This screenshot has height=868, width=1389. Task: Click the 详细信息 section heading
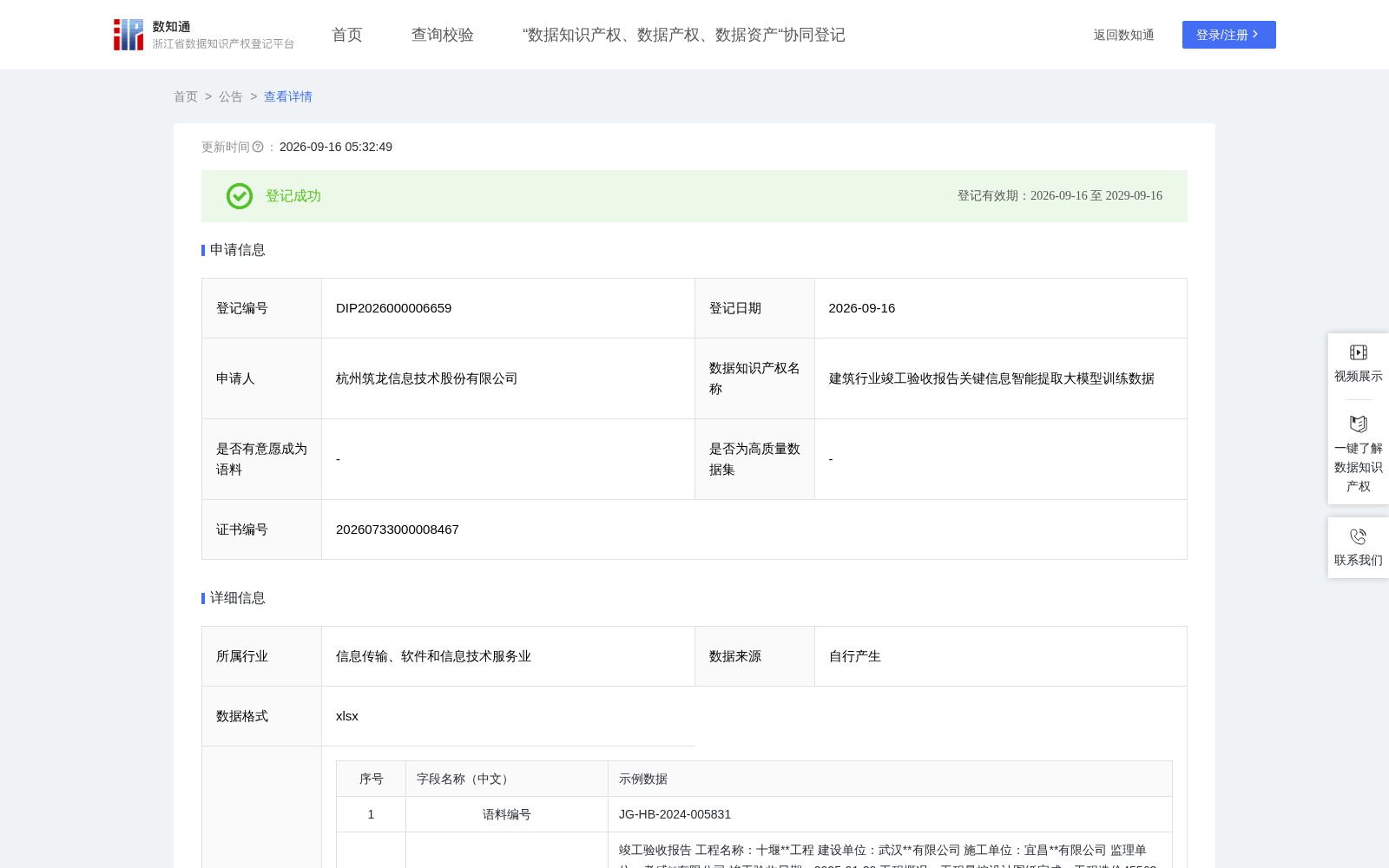(x=238, y=598)
